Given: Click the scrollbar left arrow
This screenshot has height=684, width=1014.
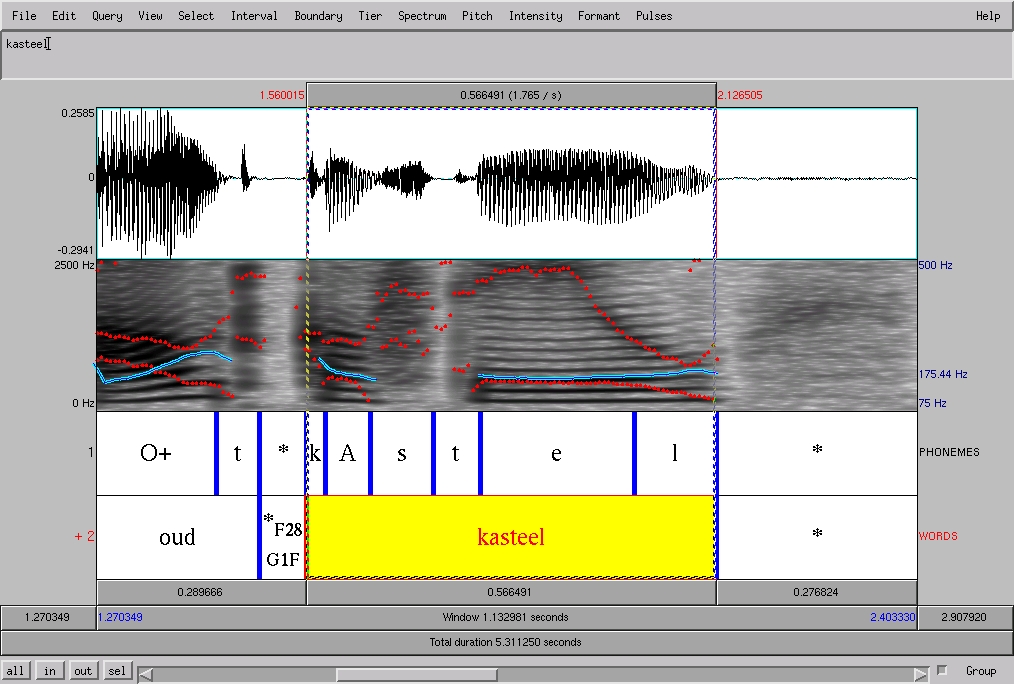Looking at the screenshot, I should (x=146, y=674).
